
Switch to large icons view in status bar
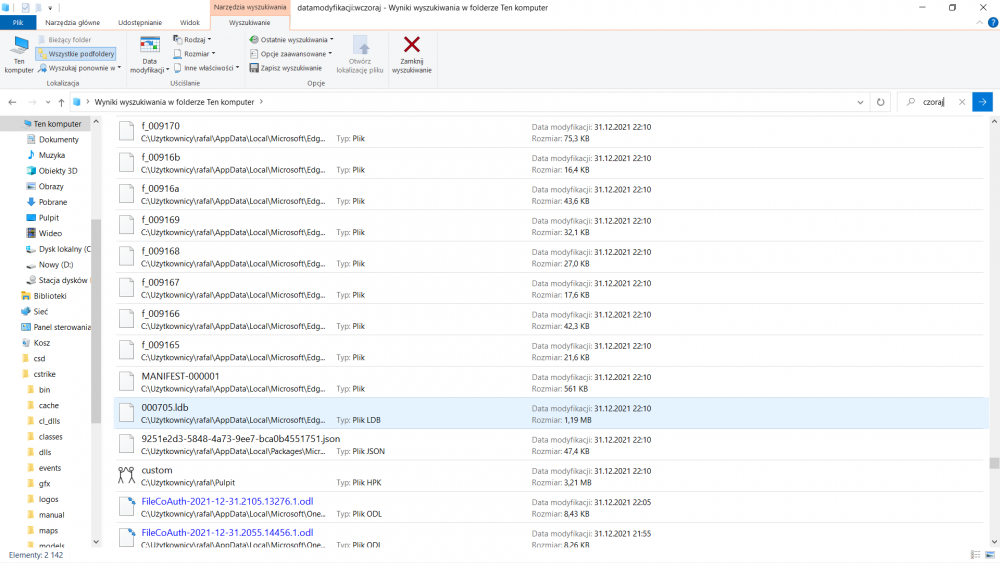[990, 555]
